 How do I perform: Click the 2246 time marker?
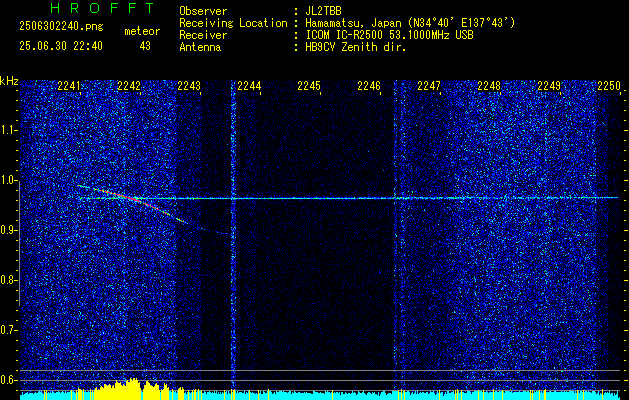[x=369, y=86]
